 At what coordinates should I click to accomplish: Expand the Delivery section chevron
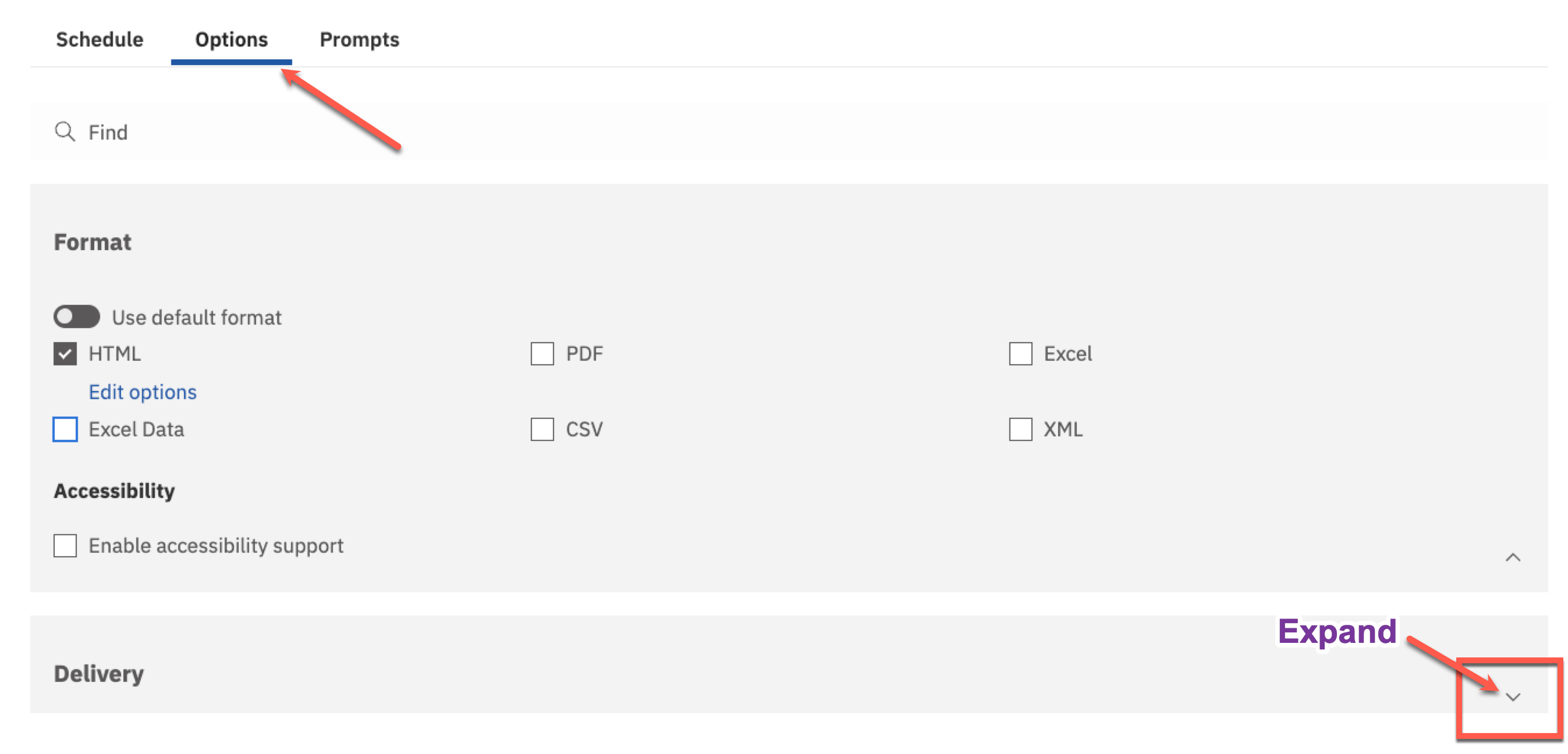click(1512, 698)
